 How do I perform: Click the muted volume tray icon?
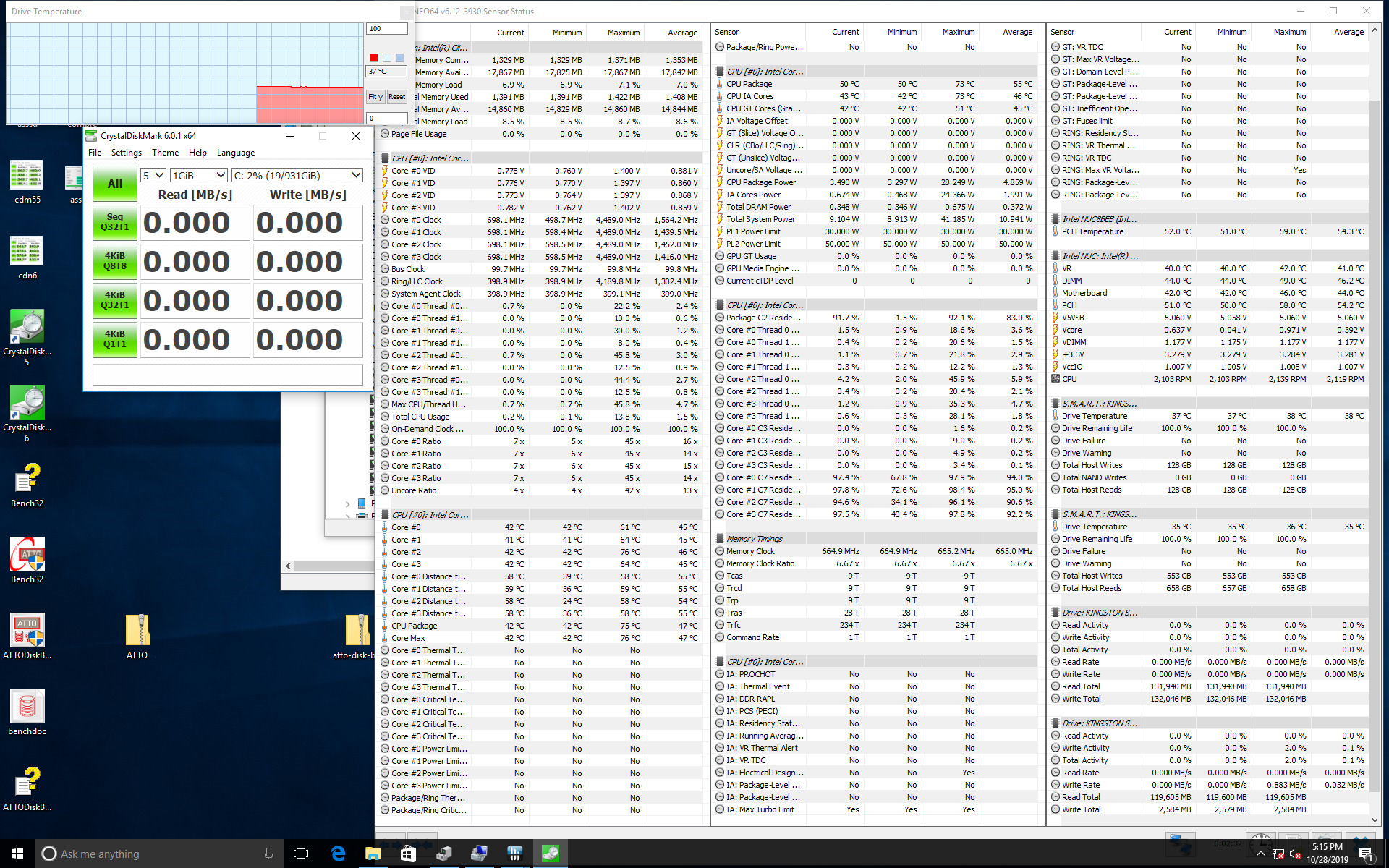tap(1295, 854)
